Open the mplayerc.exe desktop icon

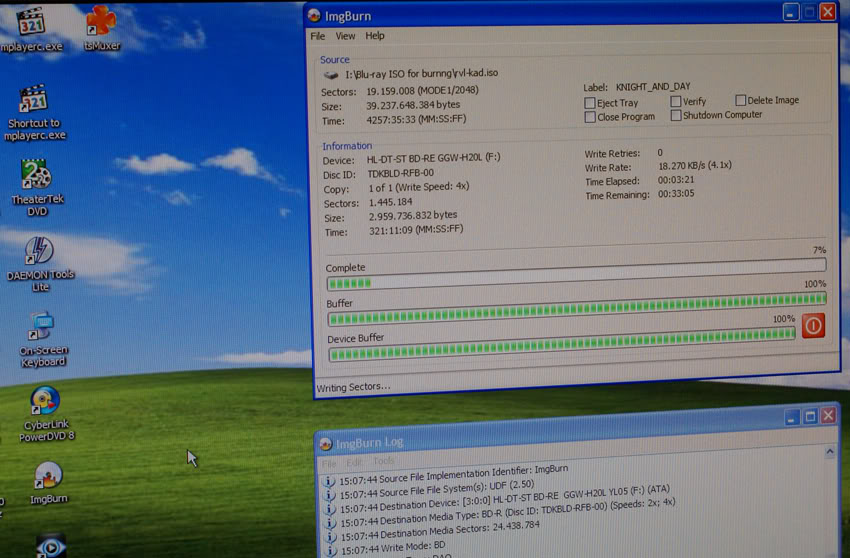click(32, 24)
